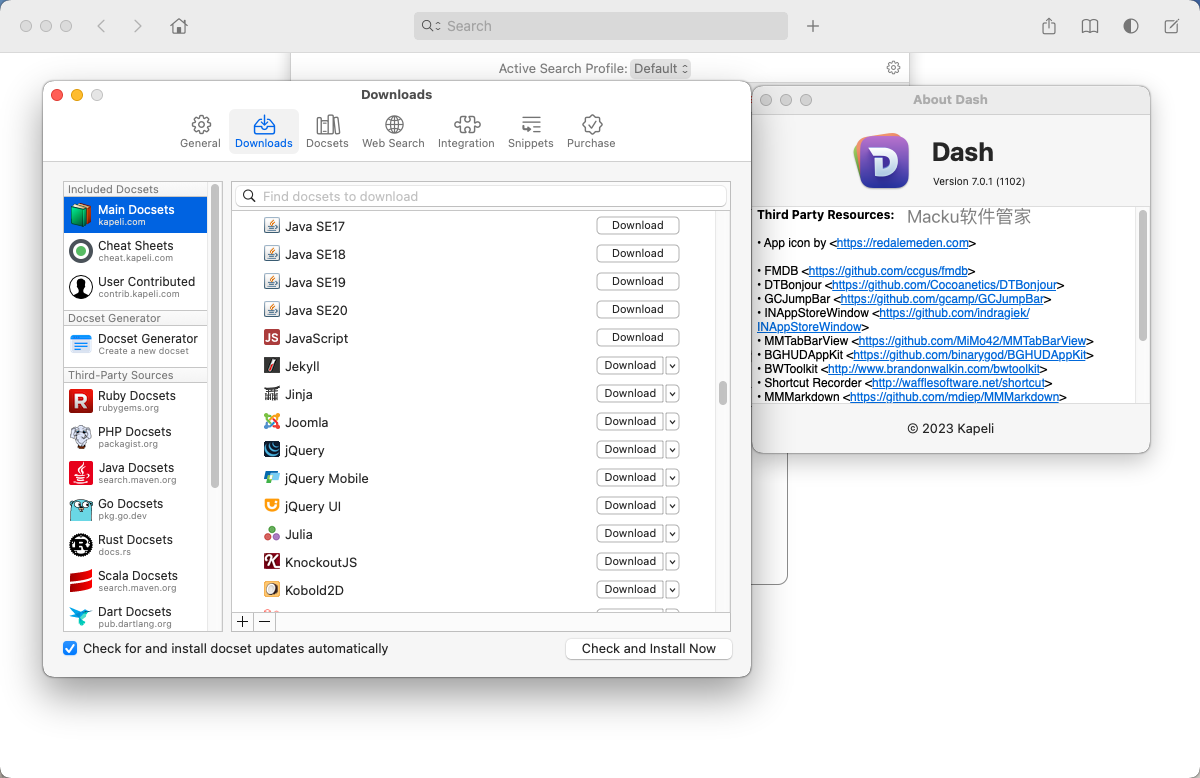The width and height of the screenshot is (1200, 778).
Task: Open Docset Generator
Action: 135,344
